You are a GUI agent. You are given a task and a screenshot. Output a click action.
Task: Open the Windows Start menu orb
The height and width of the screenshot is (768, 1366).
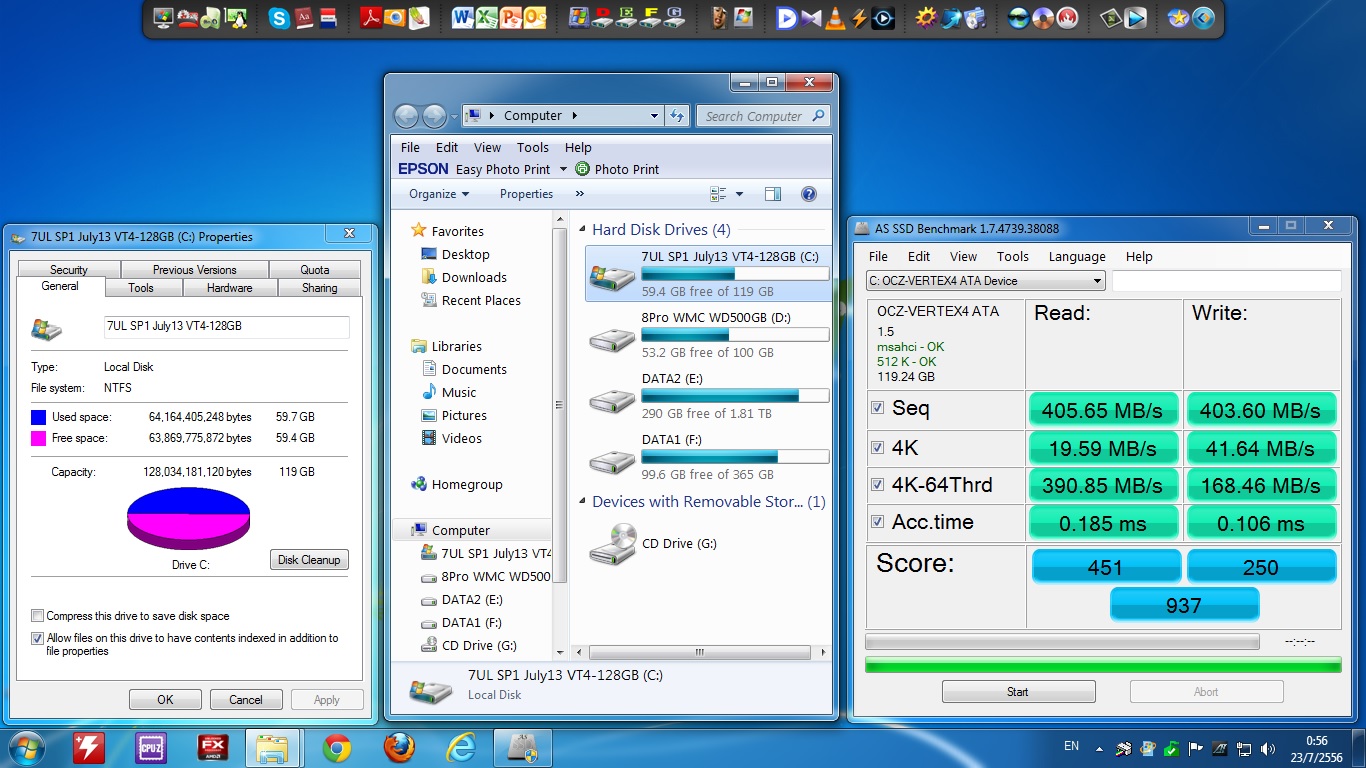[27, 748]
